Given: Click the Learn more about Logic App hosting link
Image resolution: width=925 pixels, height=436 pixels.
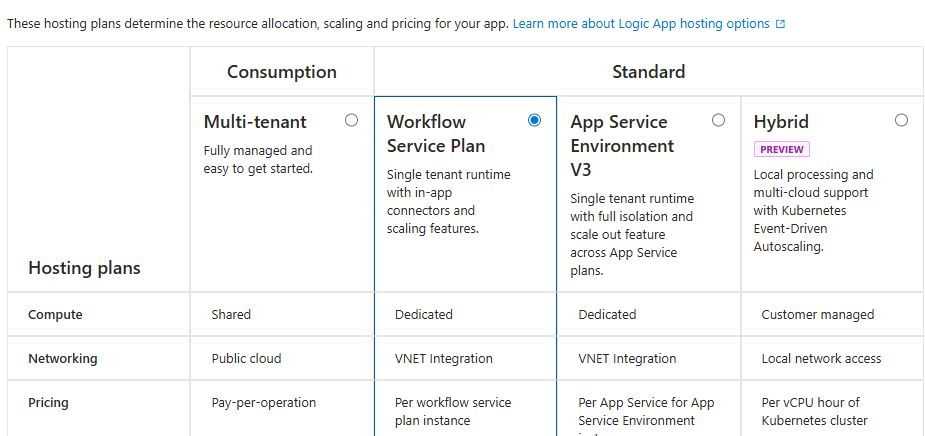Looking at the screenshot, I should (x=641, y=23).
